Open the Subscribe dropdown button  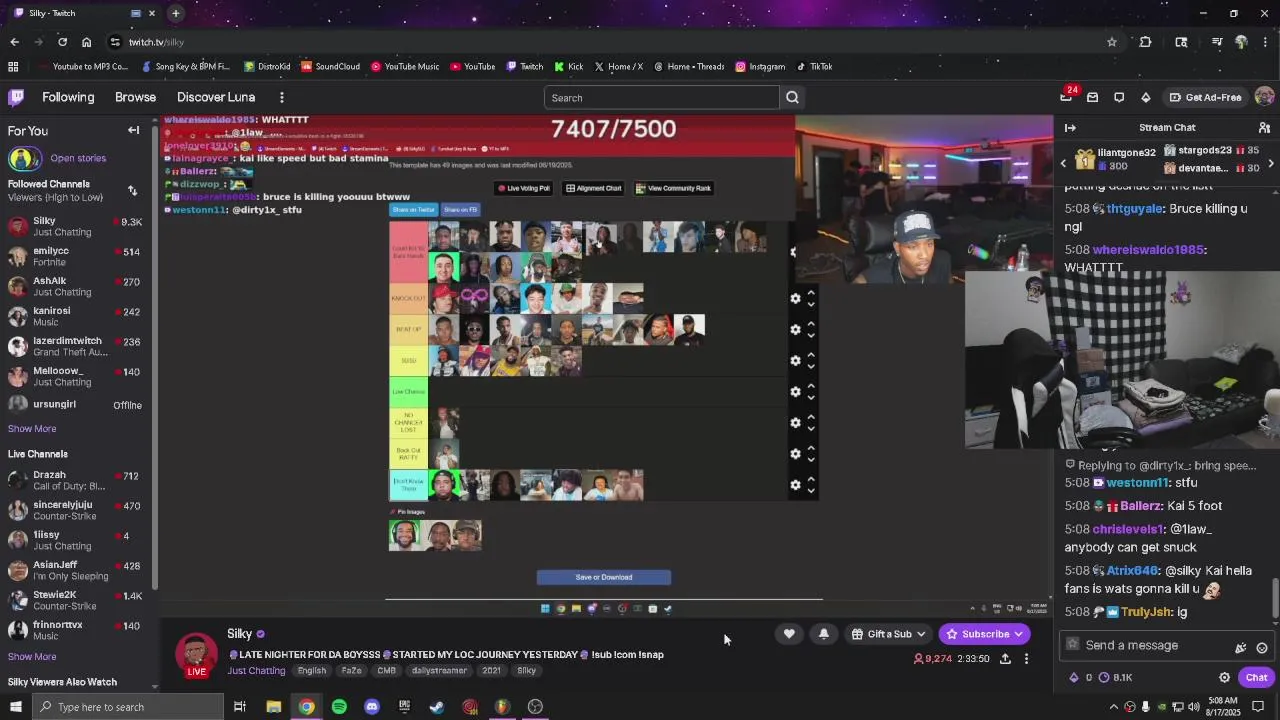(x=985, y=634)
